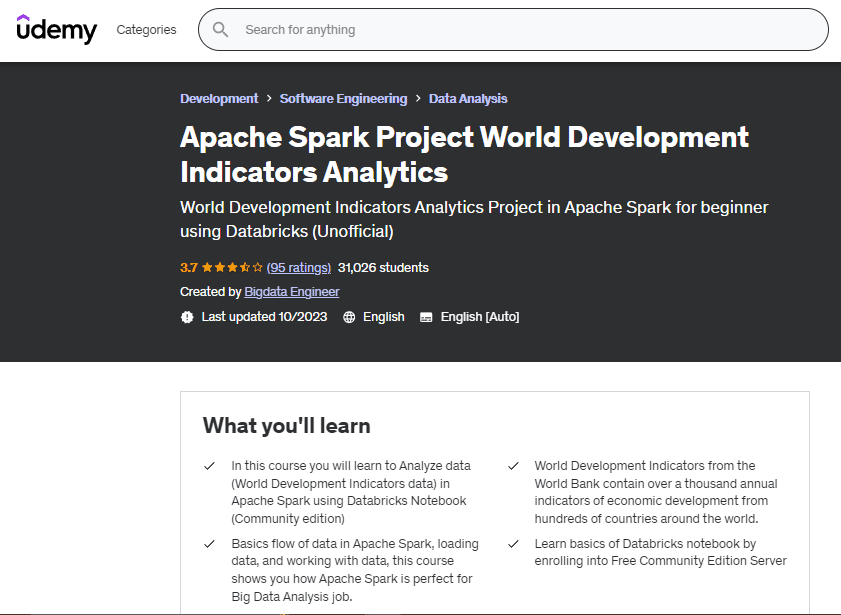Focus the 'Search for anything' field
The image size is (841, 615).
[x=520, y=30]
